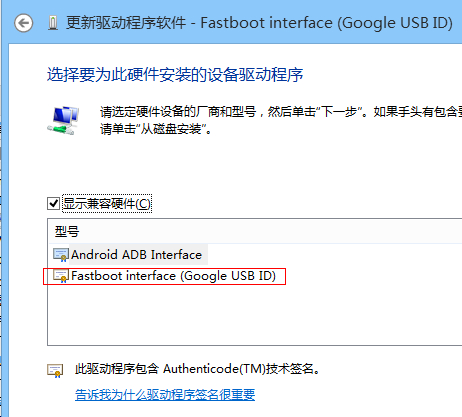Select Android ADB Interface in the model list
This screenshot has height=417, width=462.
(136, 255)
